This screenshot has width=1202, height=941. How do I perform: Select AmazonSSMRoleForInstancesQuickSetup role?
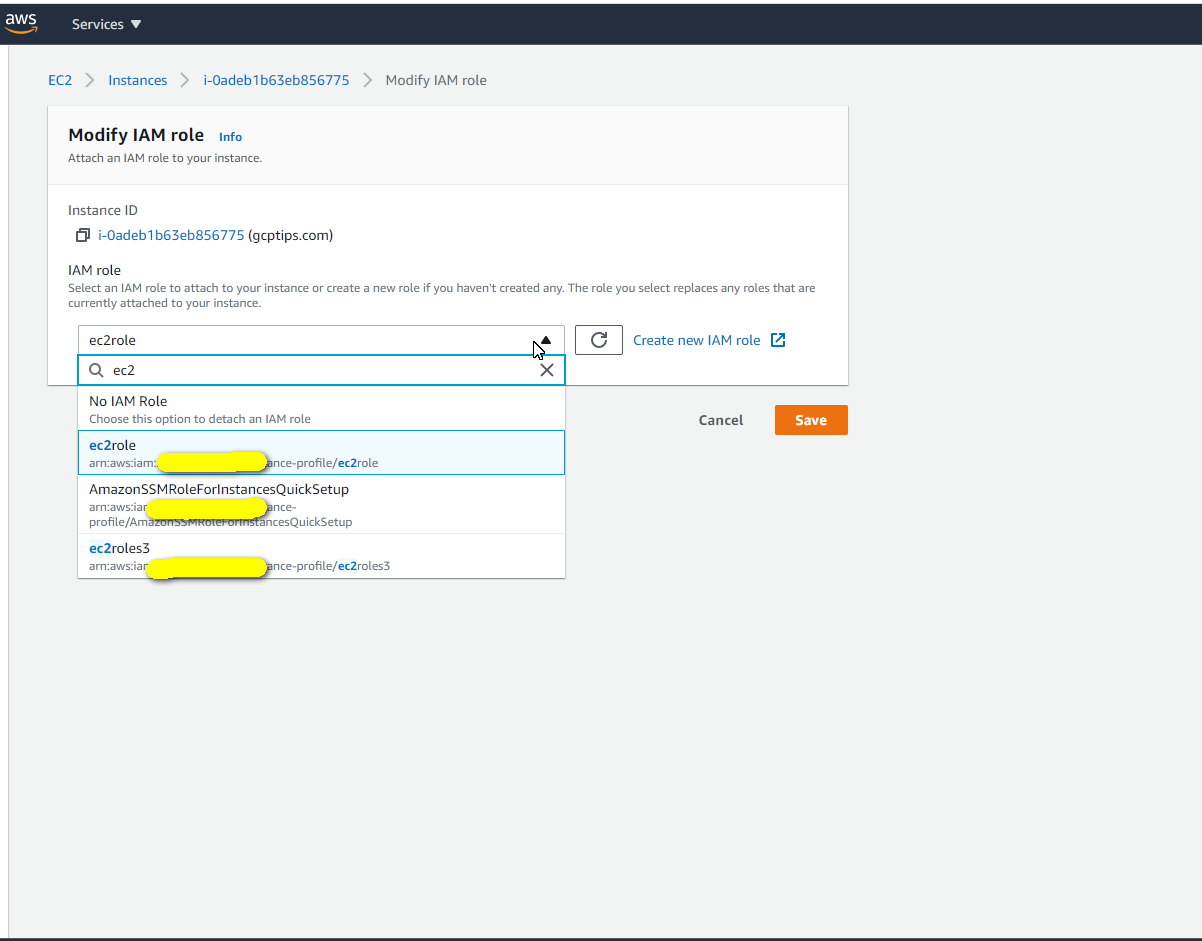320,503
